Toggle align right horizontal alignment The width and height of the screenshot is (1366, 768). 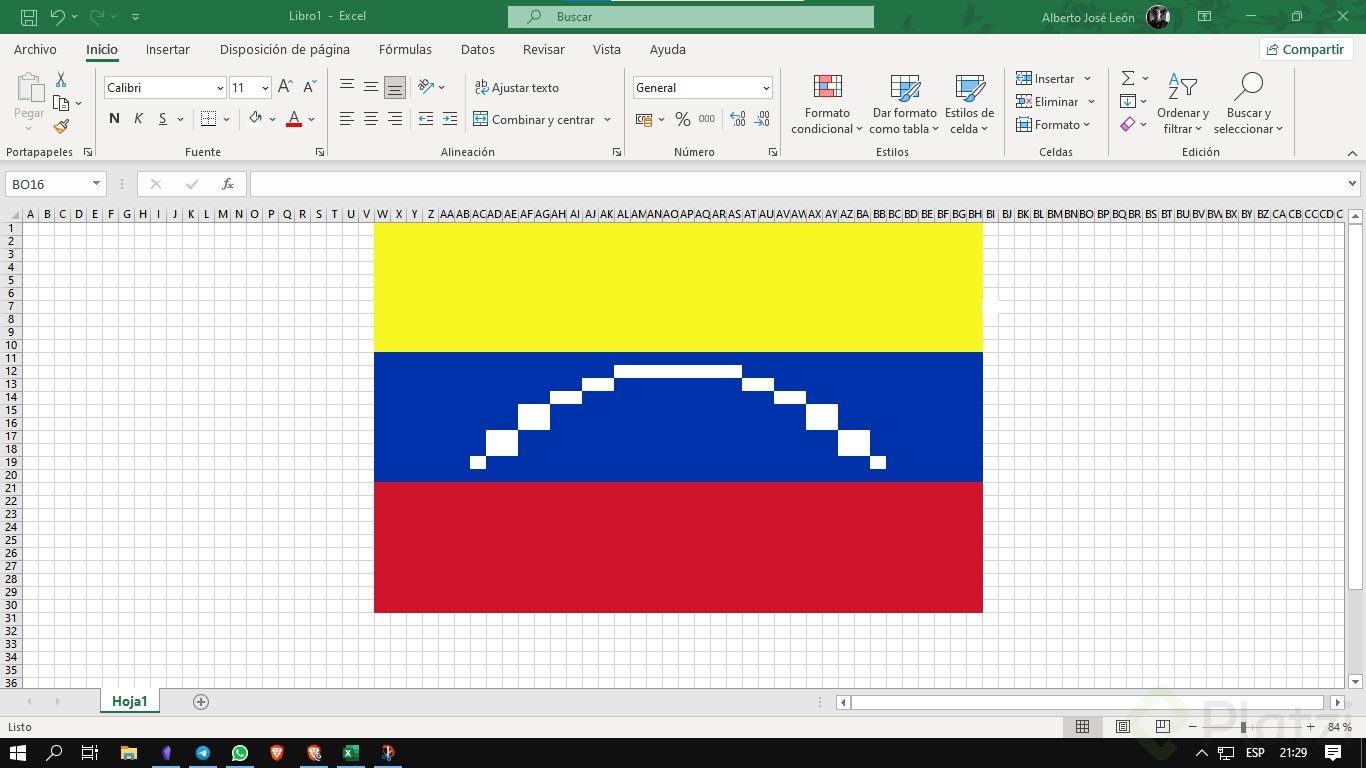[x=395, y=119]
